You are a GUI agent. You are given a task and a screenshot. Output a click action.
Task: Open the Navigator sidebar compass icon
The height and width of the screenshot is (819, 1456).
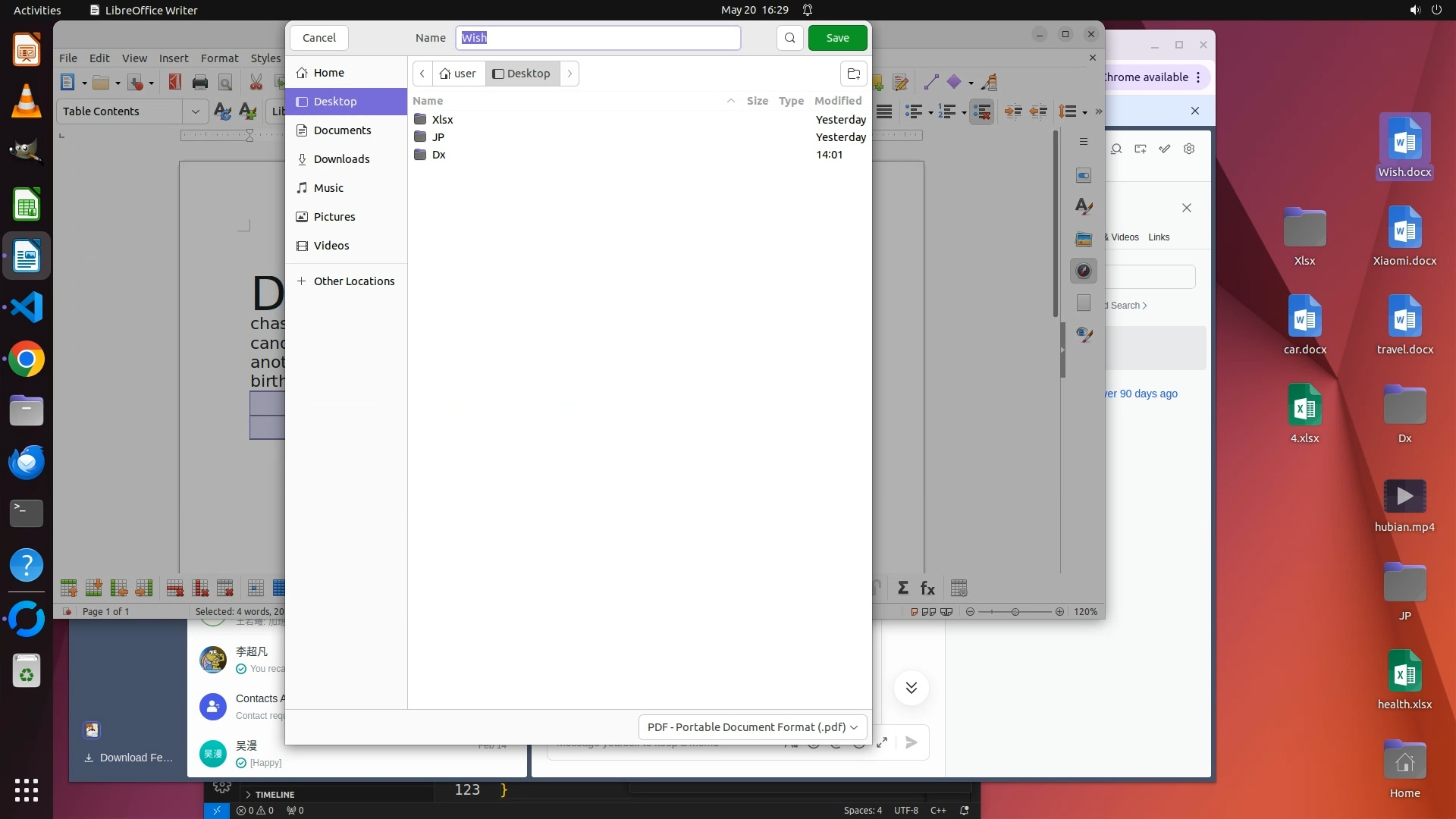pos(1084,271)
